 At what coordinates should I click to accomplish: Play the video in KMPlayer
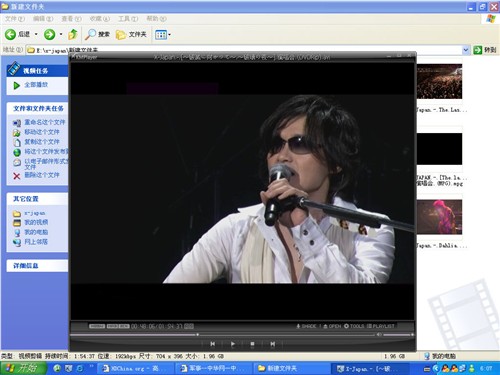(x=233, y=344)
